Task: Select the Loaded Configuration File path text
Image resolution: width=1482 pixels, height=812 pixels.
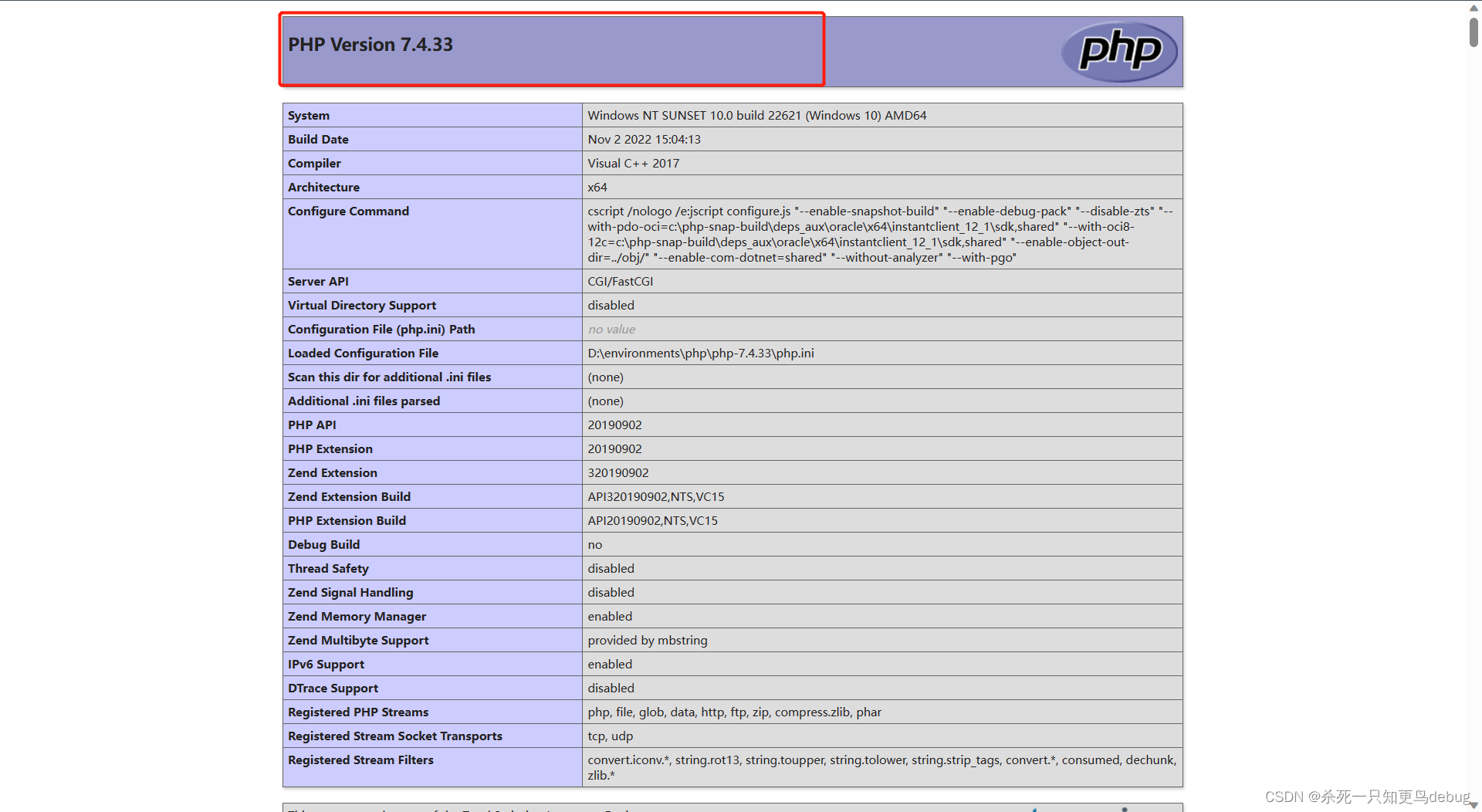Action: (x=700, y=353)
